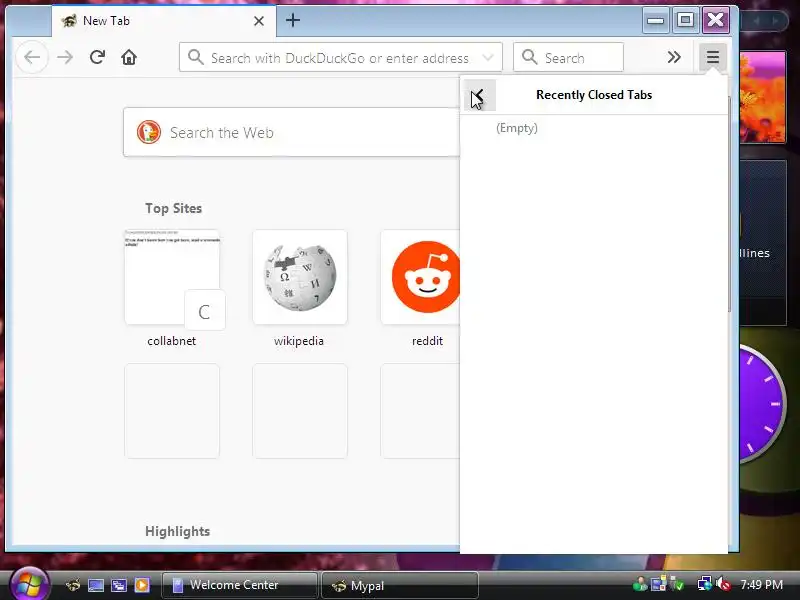The image size is (800, 600).
Task: Open the collabnet top site tile
Action: coord(172,277)
